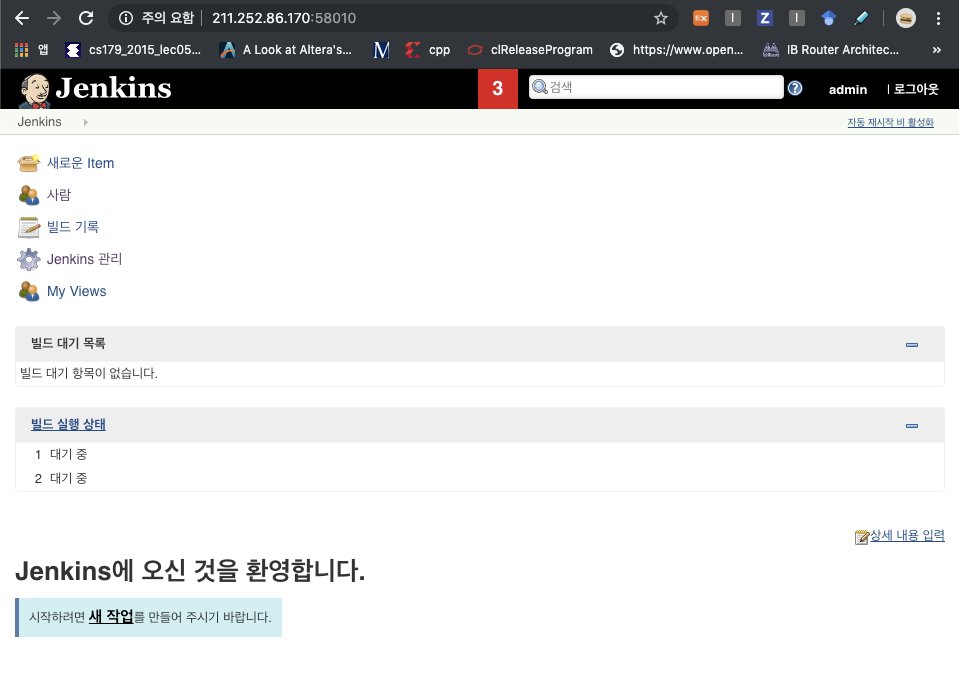Open the 새로운 Item link
959x682 pixels.
81,163
